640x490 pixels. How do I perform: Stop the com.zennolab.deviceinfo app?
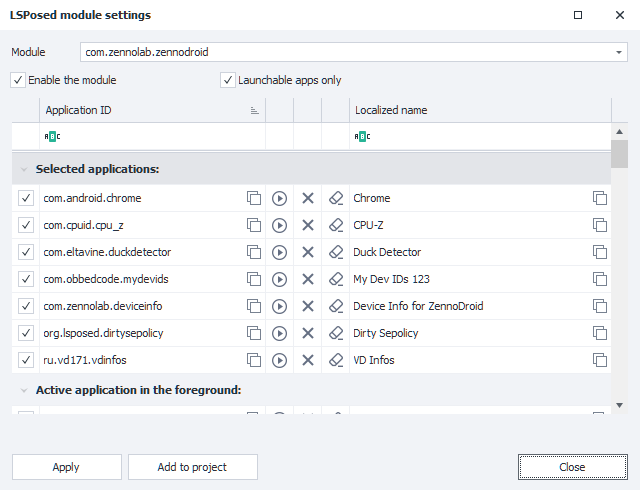(x=308, y=306)
